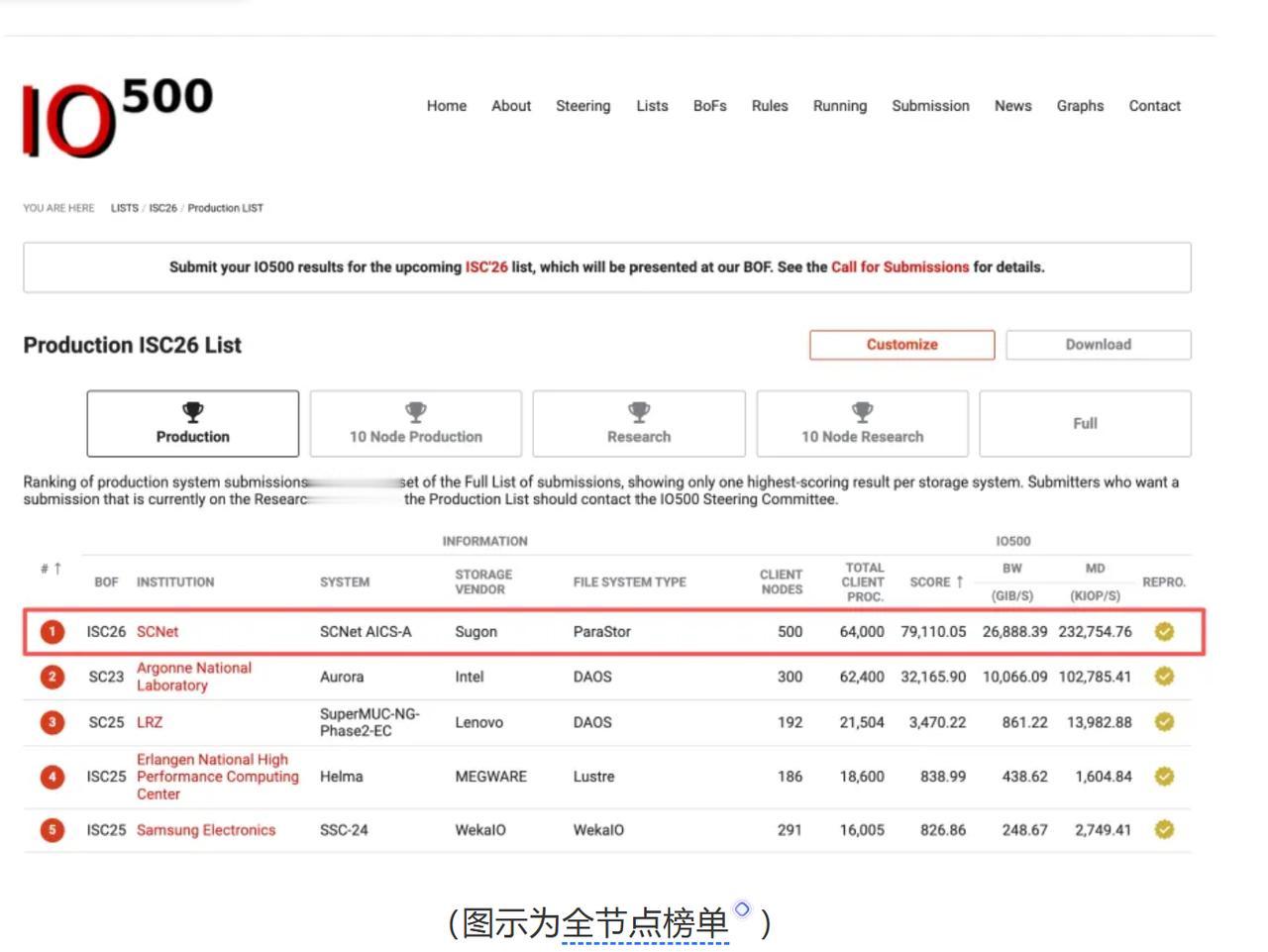Viewport: 1268px width, 952px height.
Task: Click the MD (KIOP/S) column header
Action: pos(1096,582)
